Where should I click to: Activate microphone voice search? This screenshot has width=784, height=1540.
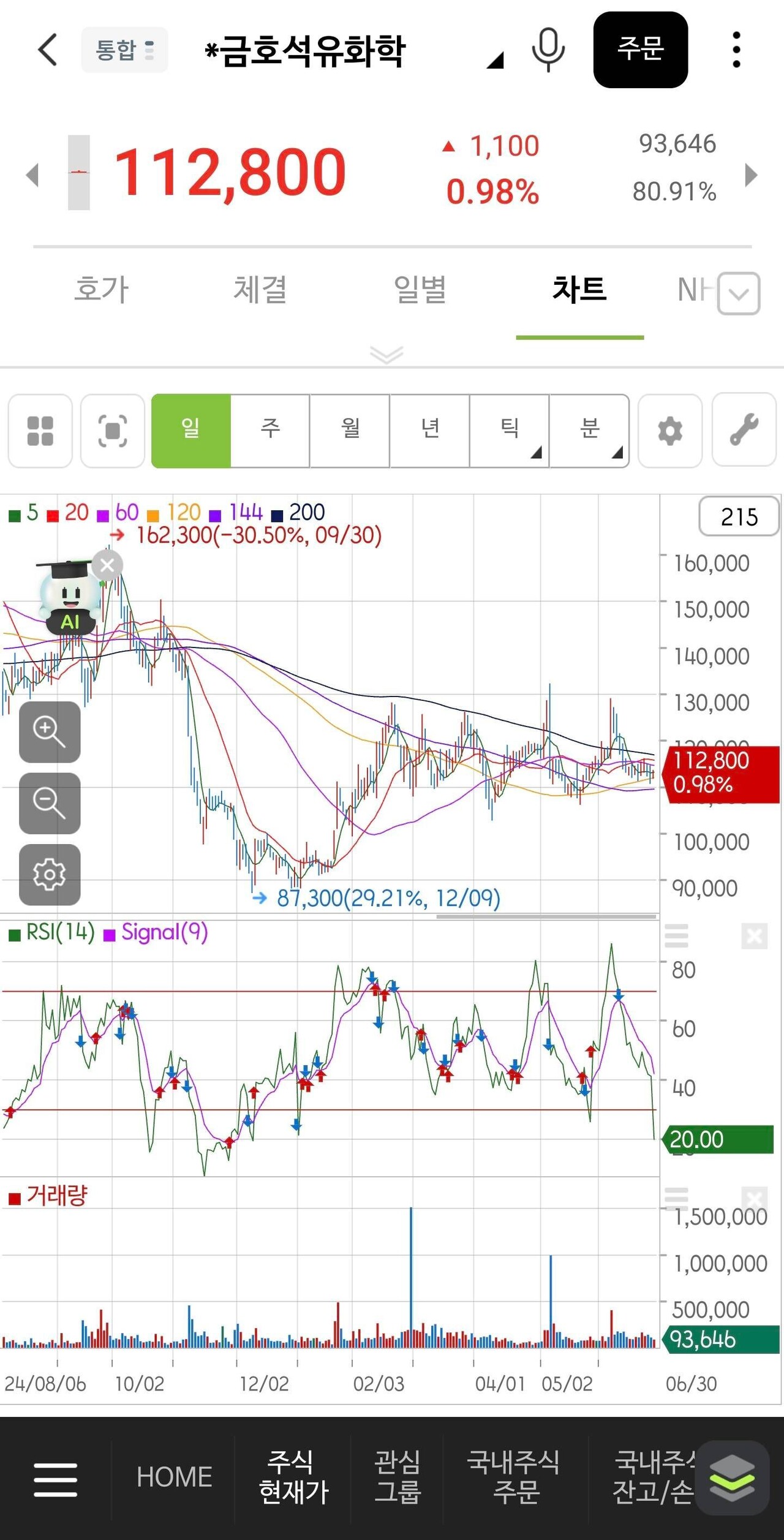pos(548,50)
